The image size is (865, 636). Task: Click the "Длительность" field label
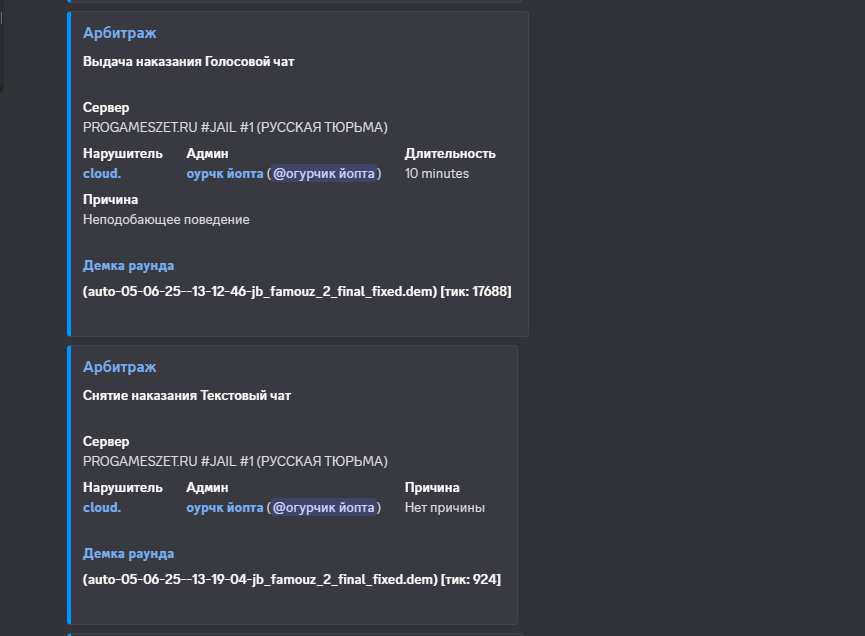[450, 153]
